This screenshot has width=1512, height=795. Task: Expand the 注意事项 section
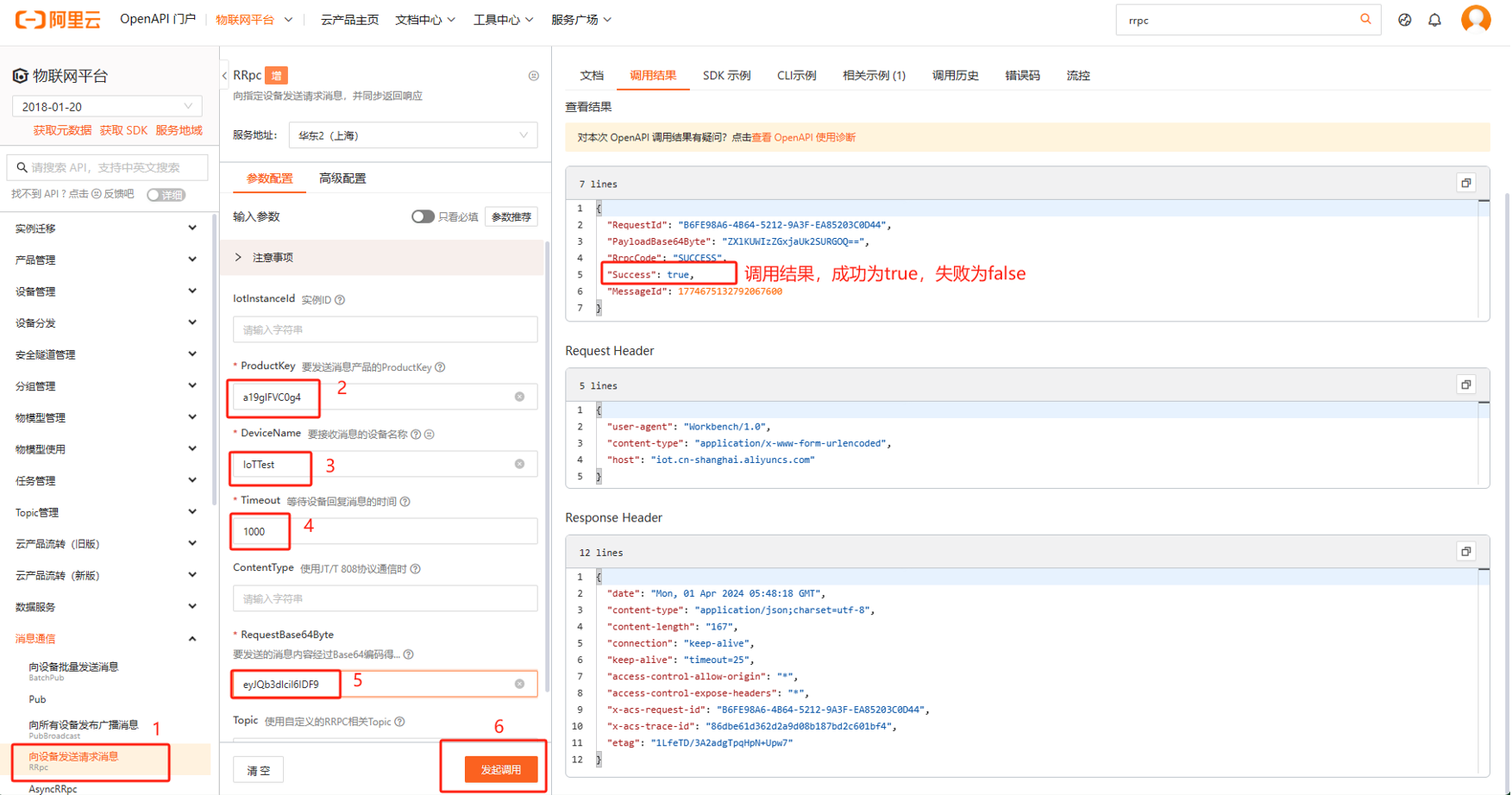(384, 258)
